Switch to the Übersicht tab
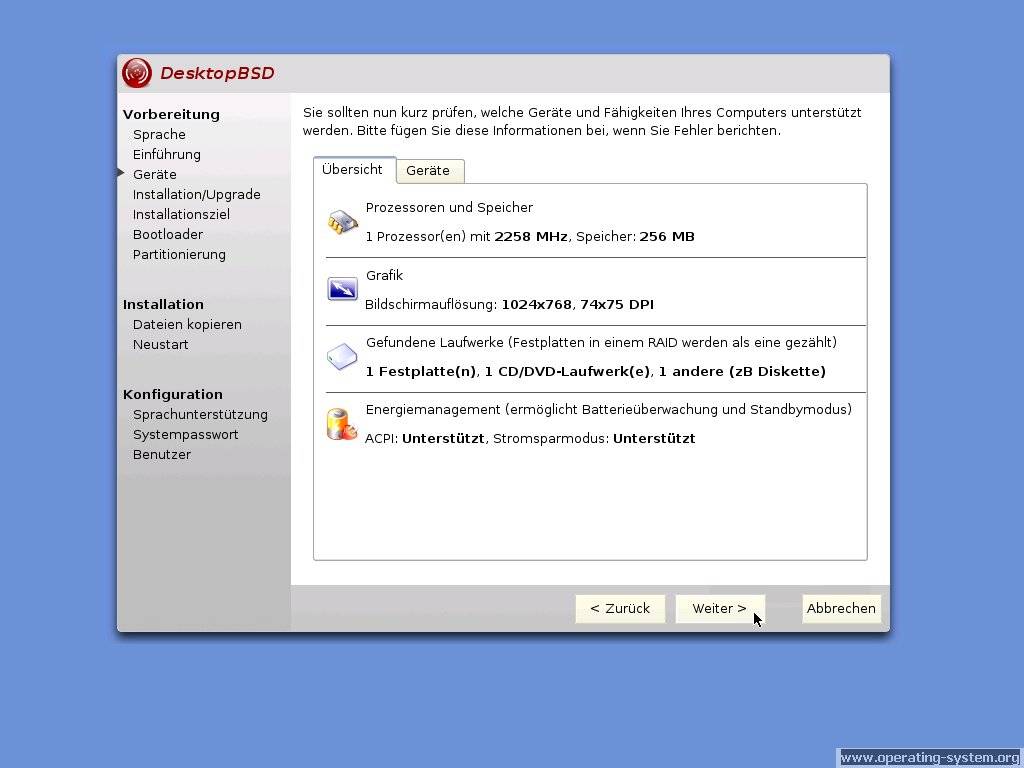 point(353,170)
